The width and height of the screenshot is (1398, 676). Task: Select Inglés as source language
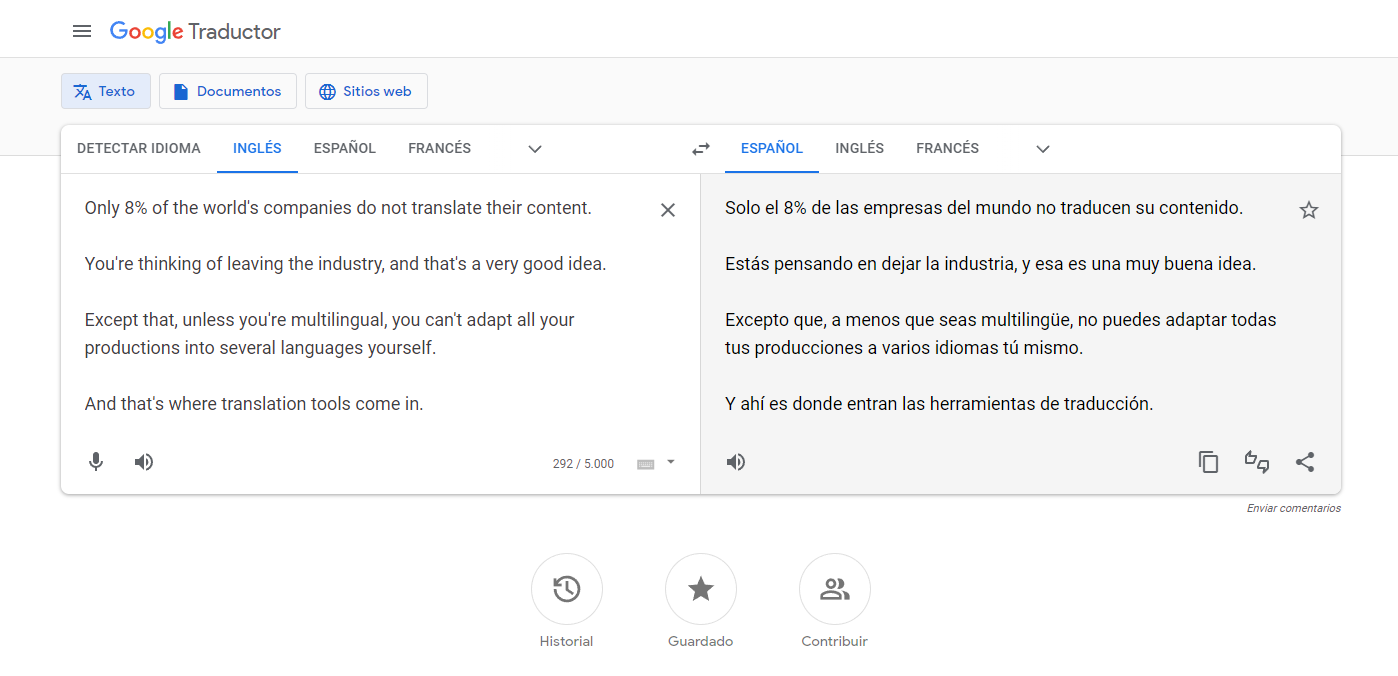click(x=257, y=148)
